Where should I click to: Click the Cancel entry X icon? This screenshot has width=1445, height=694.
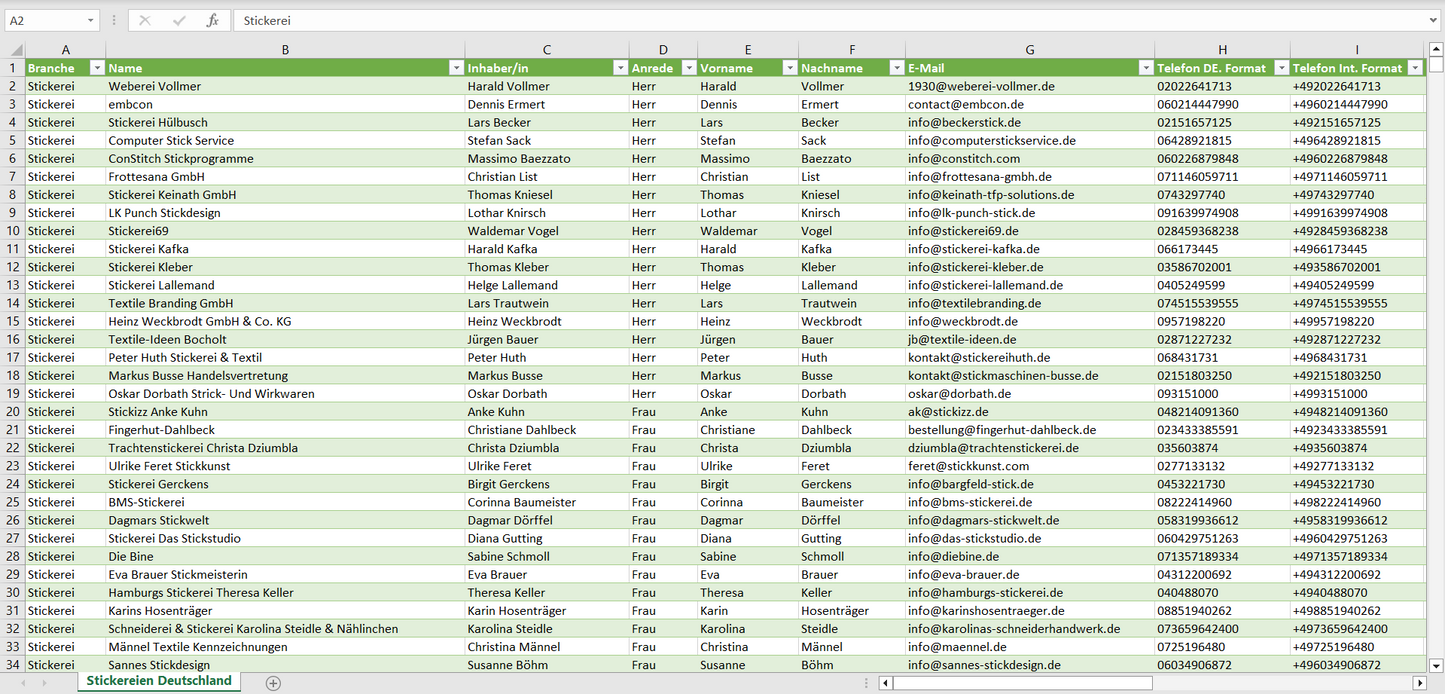(x=145, y=20)
